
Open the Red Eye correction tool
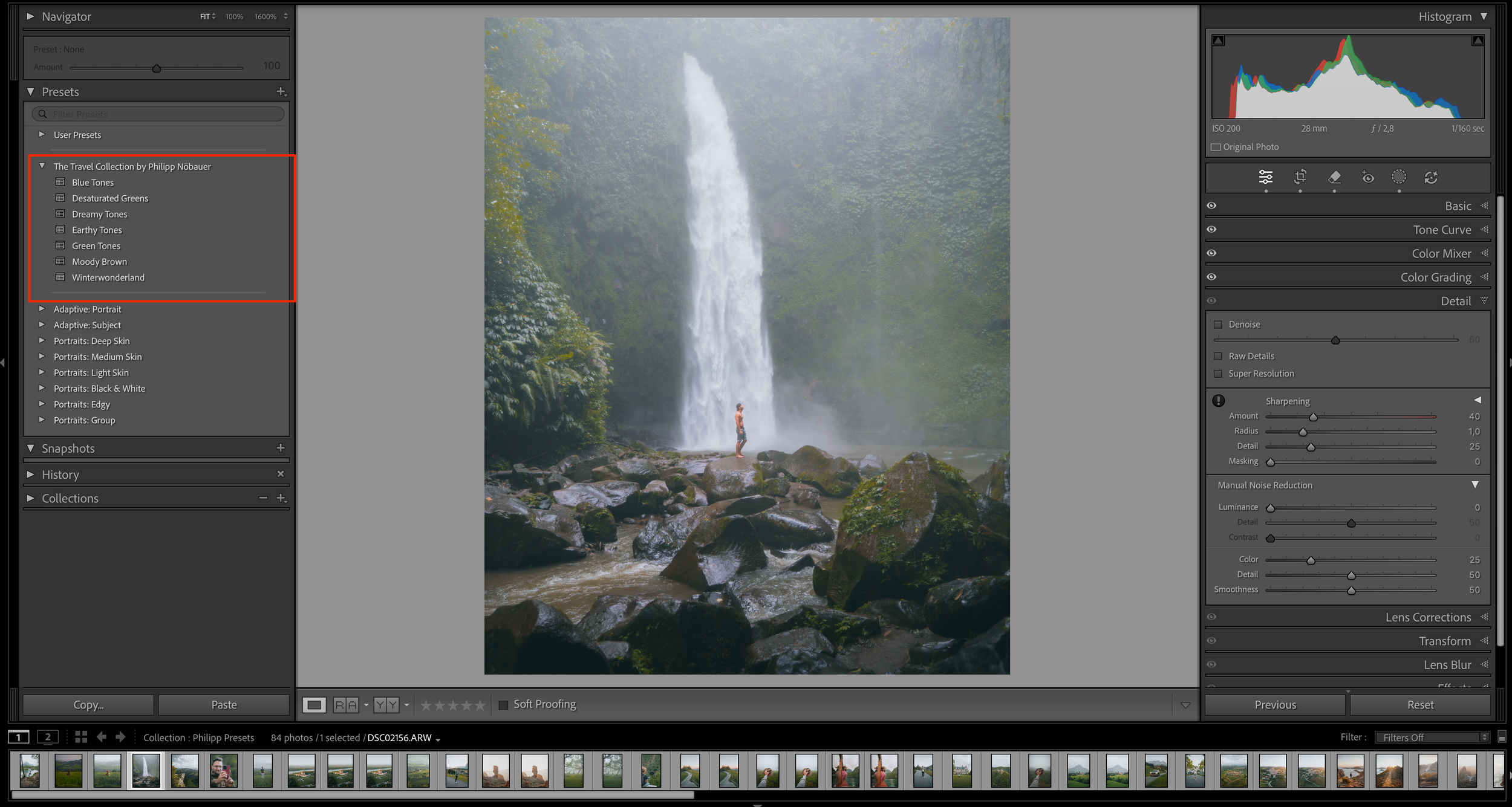point(1367,177)
